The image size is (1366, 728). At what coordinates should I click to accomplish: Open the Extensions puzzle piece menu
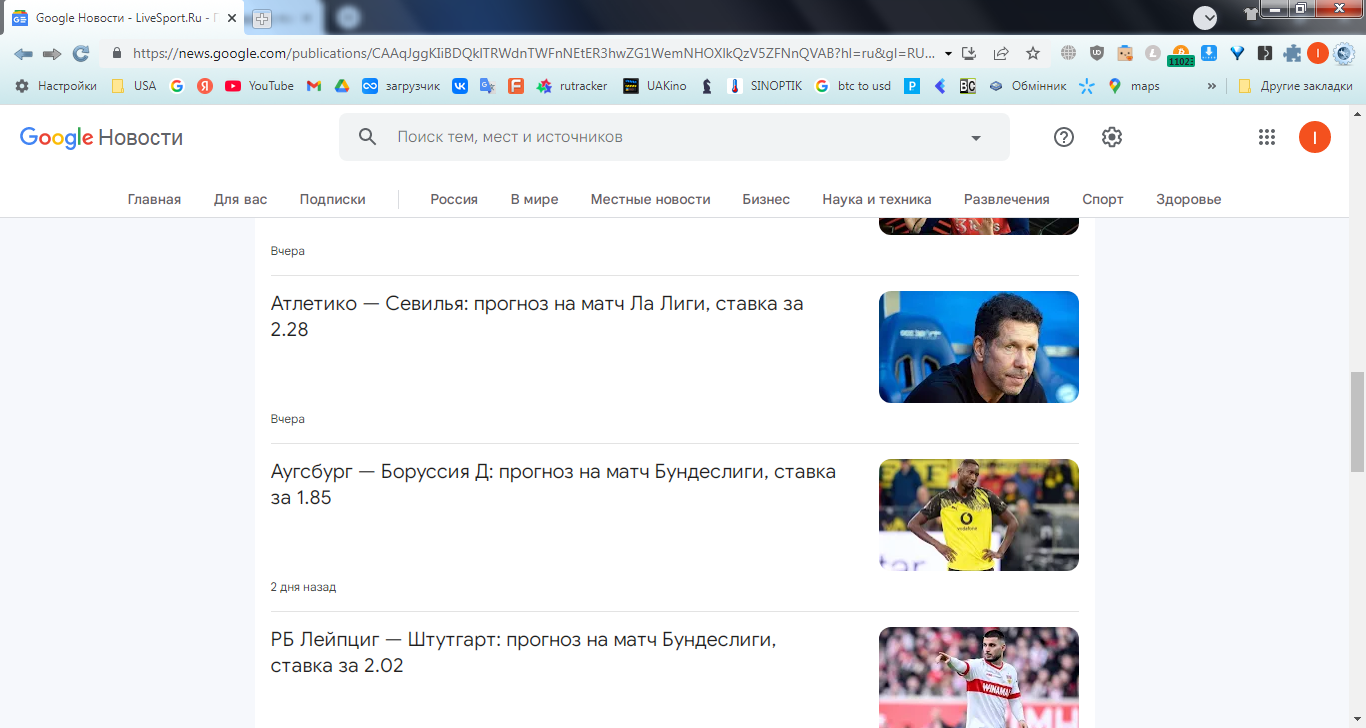click(1293, 54)
